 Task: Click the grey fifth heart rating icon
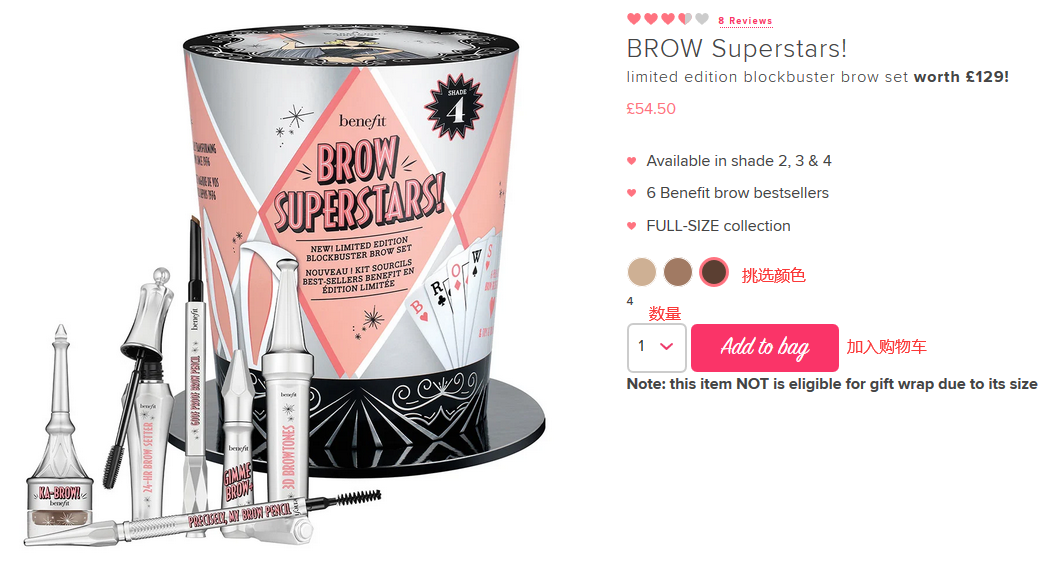click(702, 19)
